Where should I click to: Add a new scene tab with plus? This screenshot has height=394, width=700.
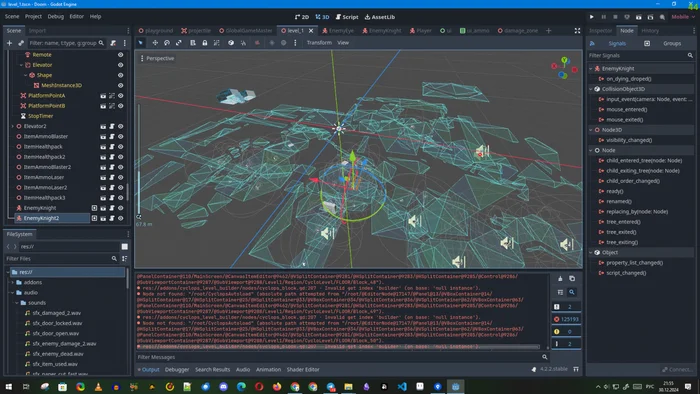[x=549, y=30]
